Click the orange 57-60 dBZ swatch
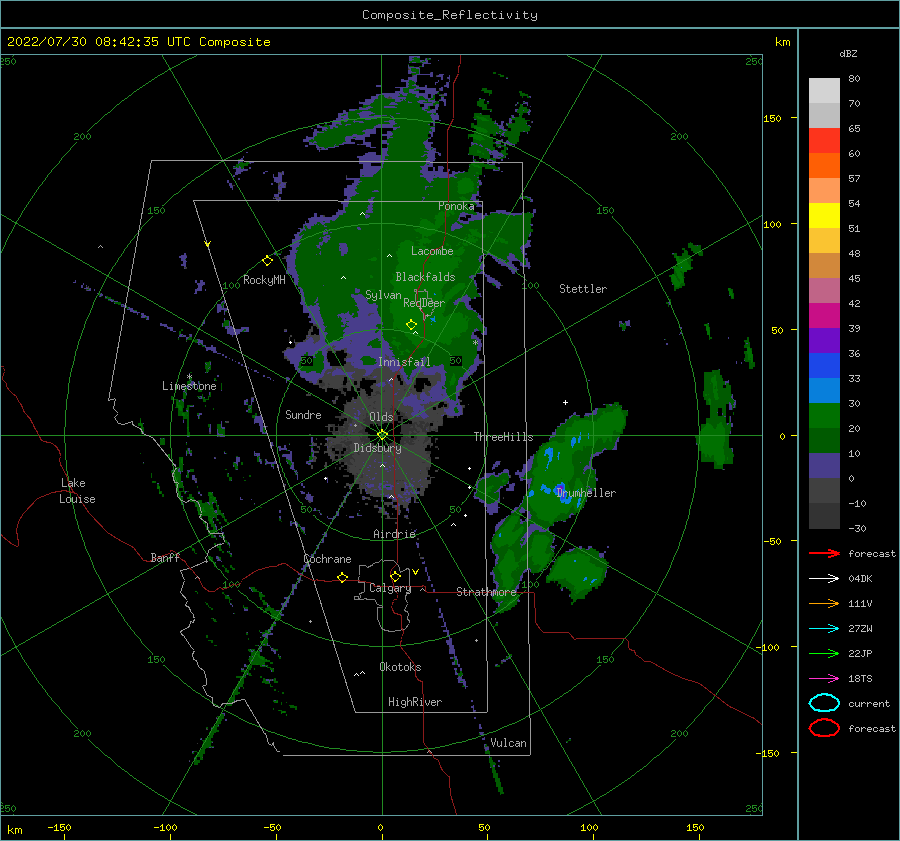900x841 pixels. click(824, 166)
